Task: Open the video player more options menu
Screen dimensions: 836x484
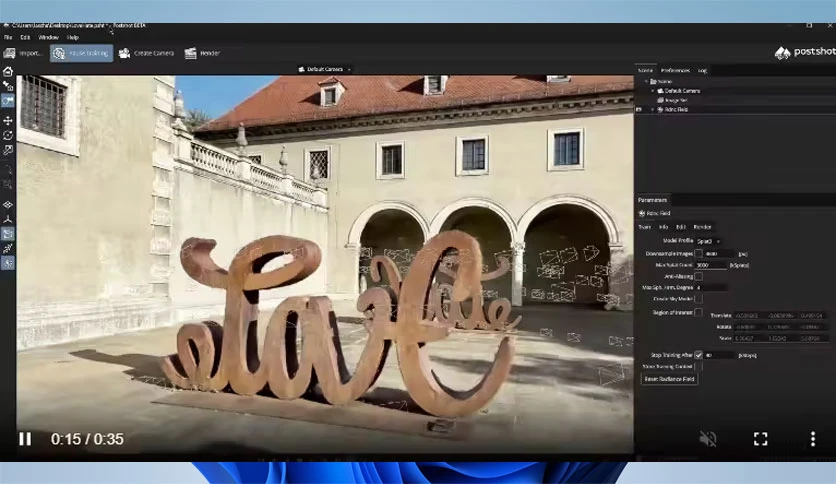Action: coord(813,439)
